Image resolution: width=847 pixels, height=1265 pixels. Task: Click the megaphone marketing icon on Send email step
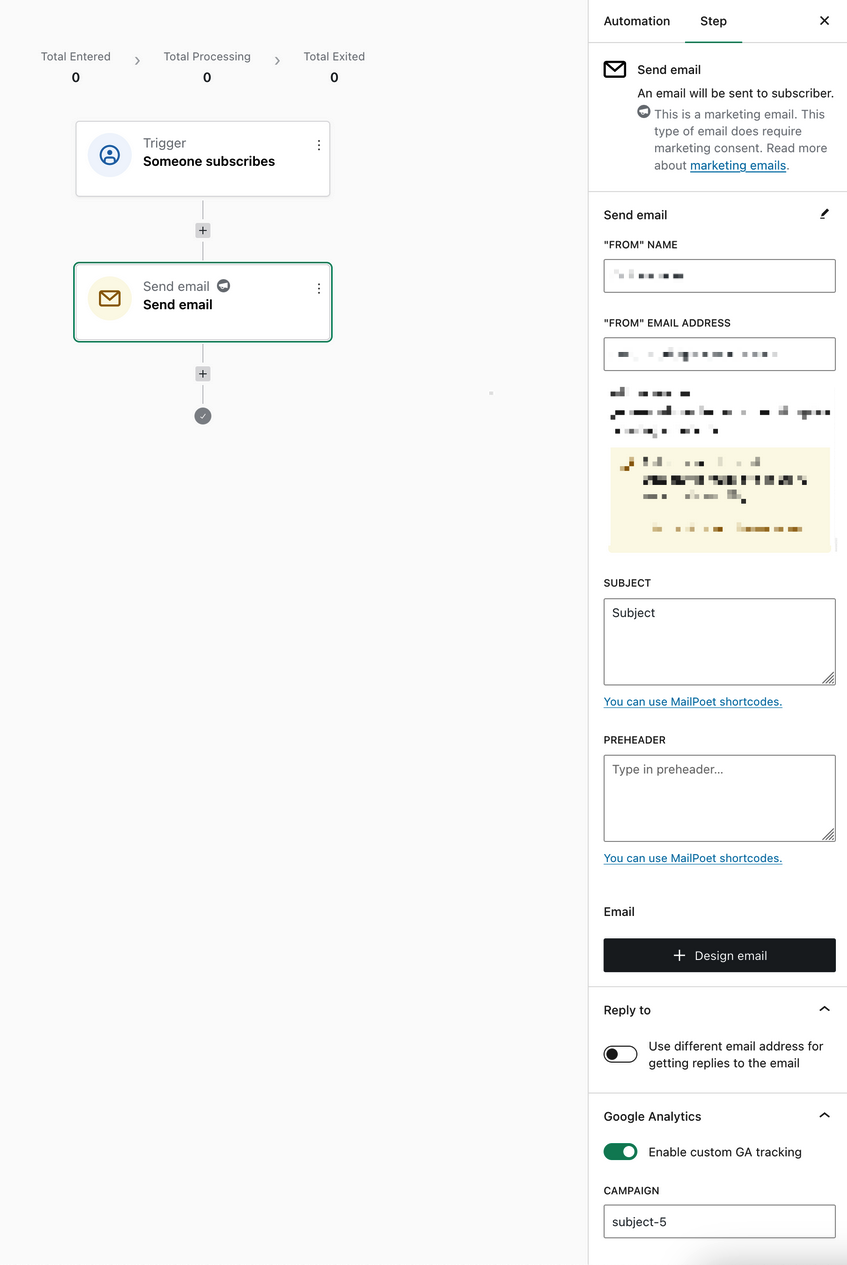224,286
